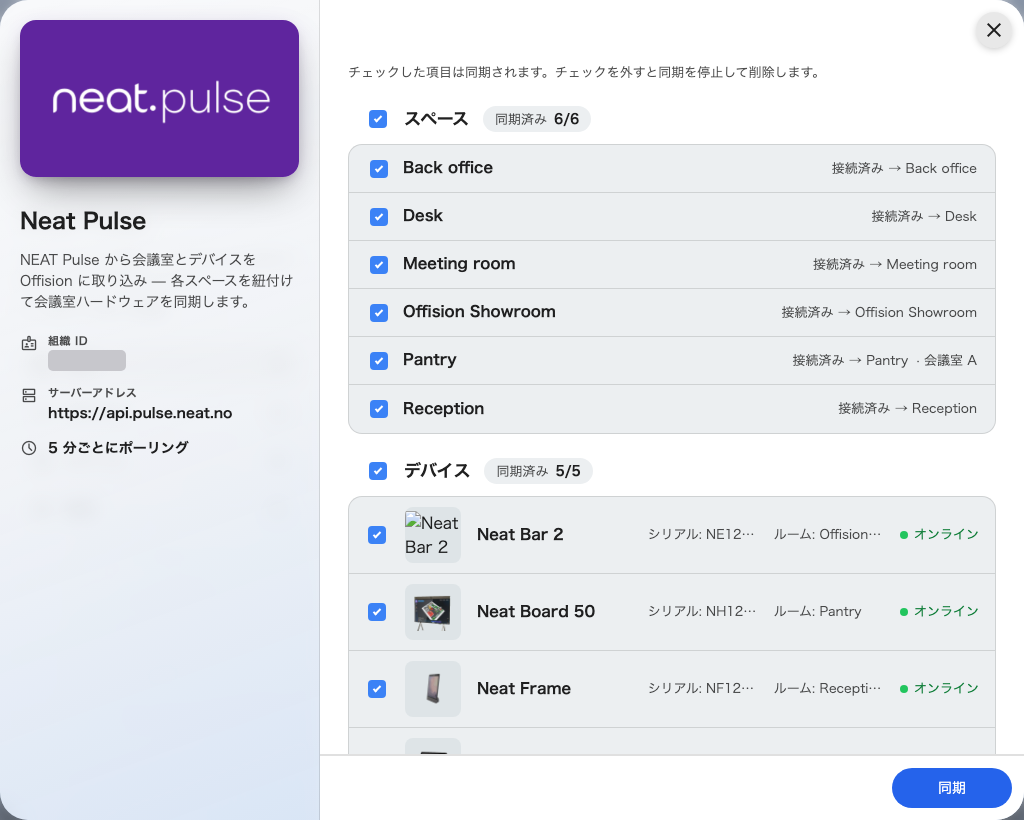Click the スペース section heading
Viewport: 1024px width, 820px height.
436,119
